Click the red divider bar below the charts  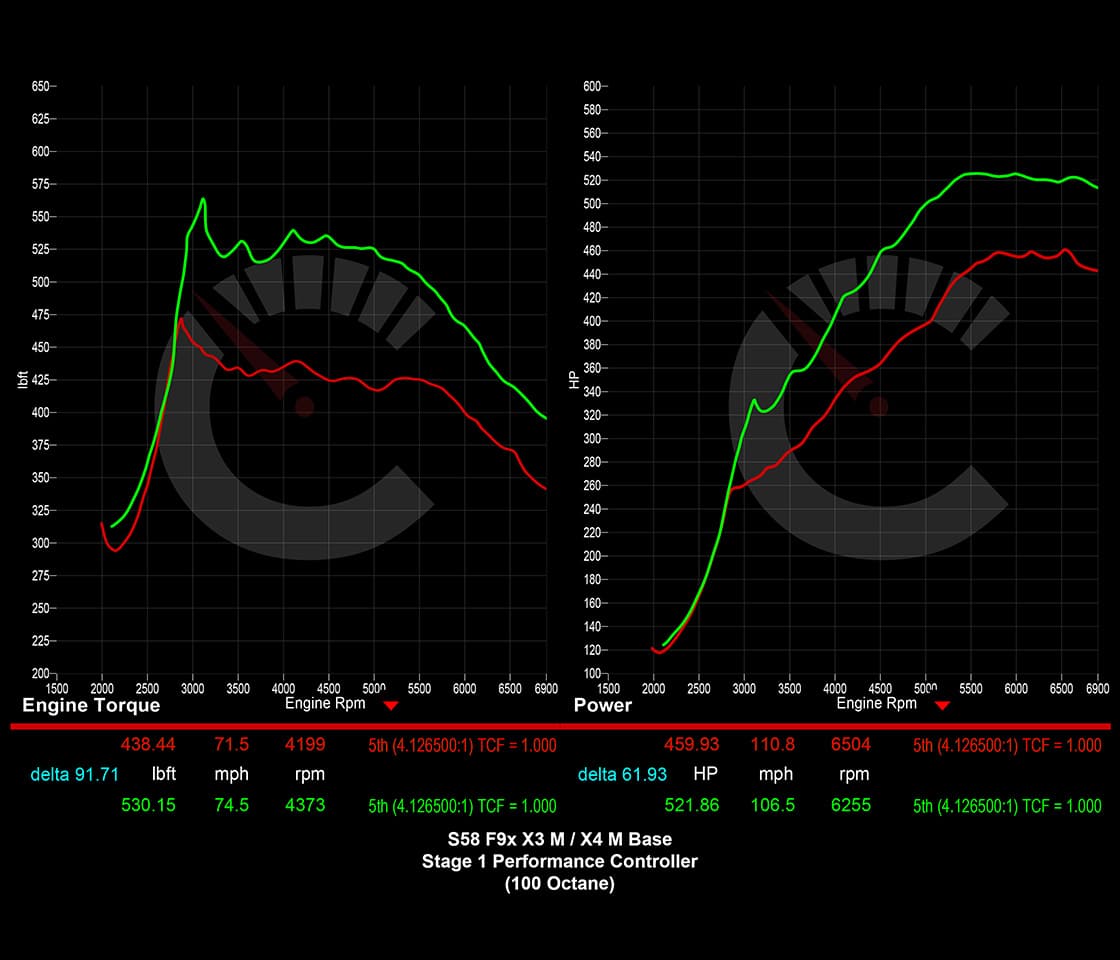tap(560, 725)
